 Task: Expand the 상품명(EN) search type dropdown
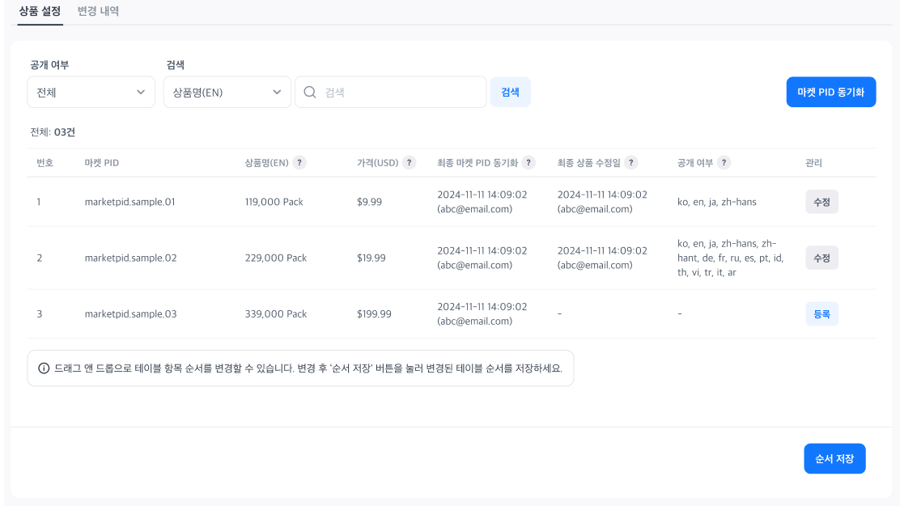[x=227, y=92]
